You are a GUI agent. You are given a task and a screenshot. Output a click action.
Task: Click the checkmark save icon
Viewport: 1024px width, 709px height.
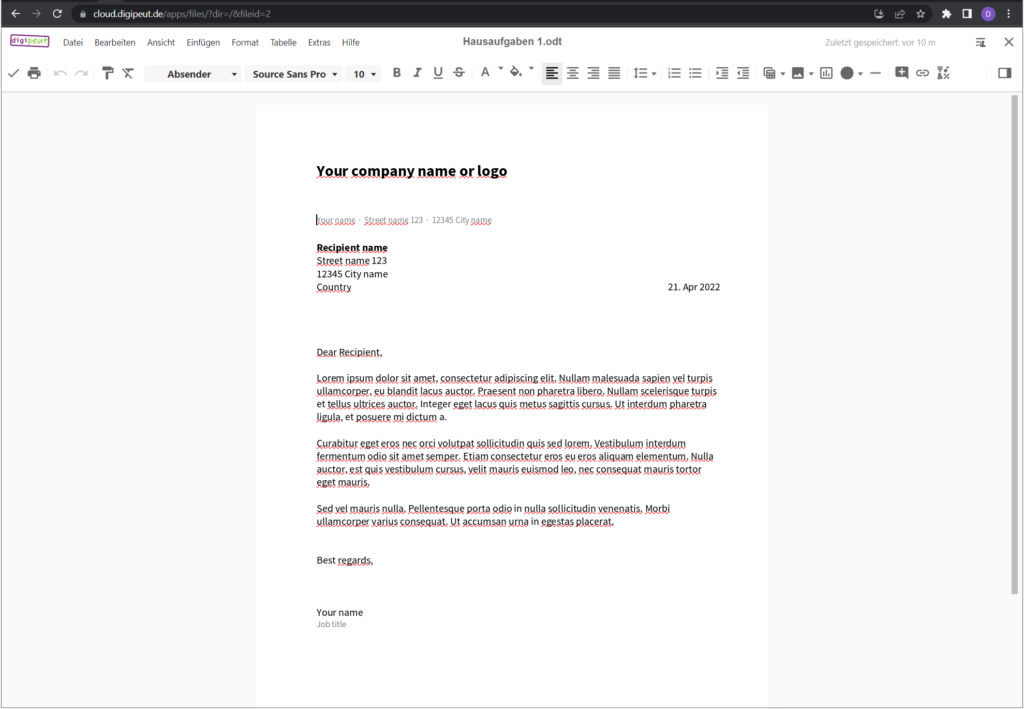pyautogui.click(x=13, y=73)
